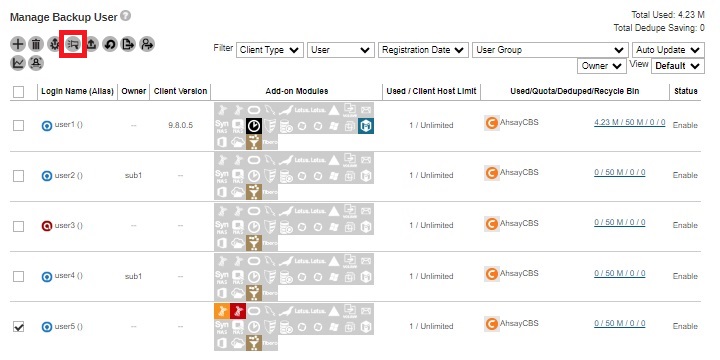
Task: Check the user2 row checkbox
Action: 18,176
